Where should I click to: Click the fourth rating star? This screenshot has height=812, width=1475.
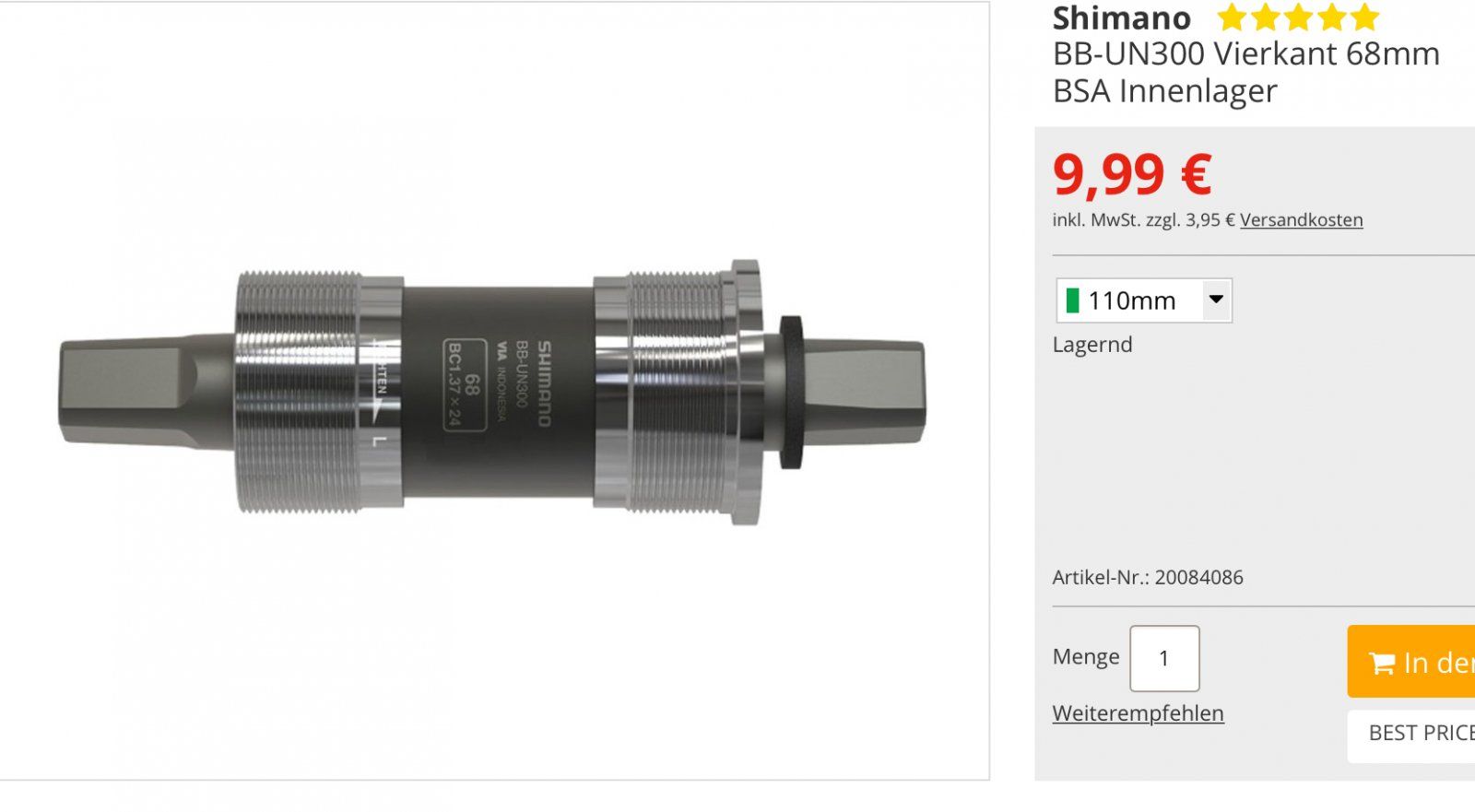pos(1331,18)
